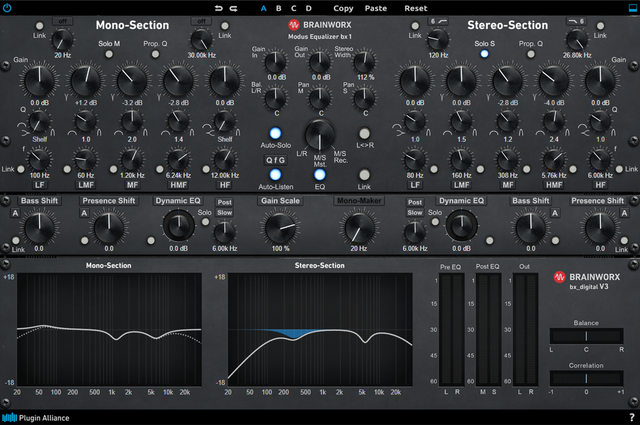
Task: Click Copy in the top bar
Action: [343, 8]
